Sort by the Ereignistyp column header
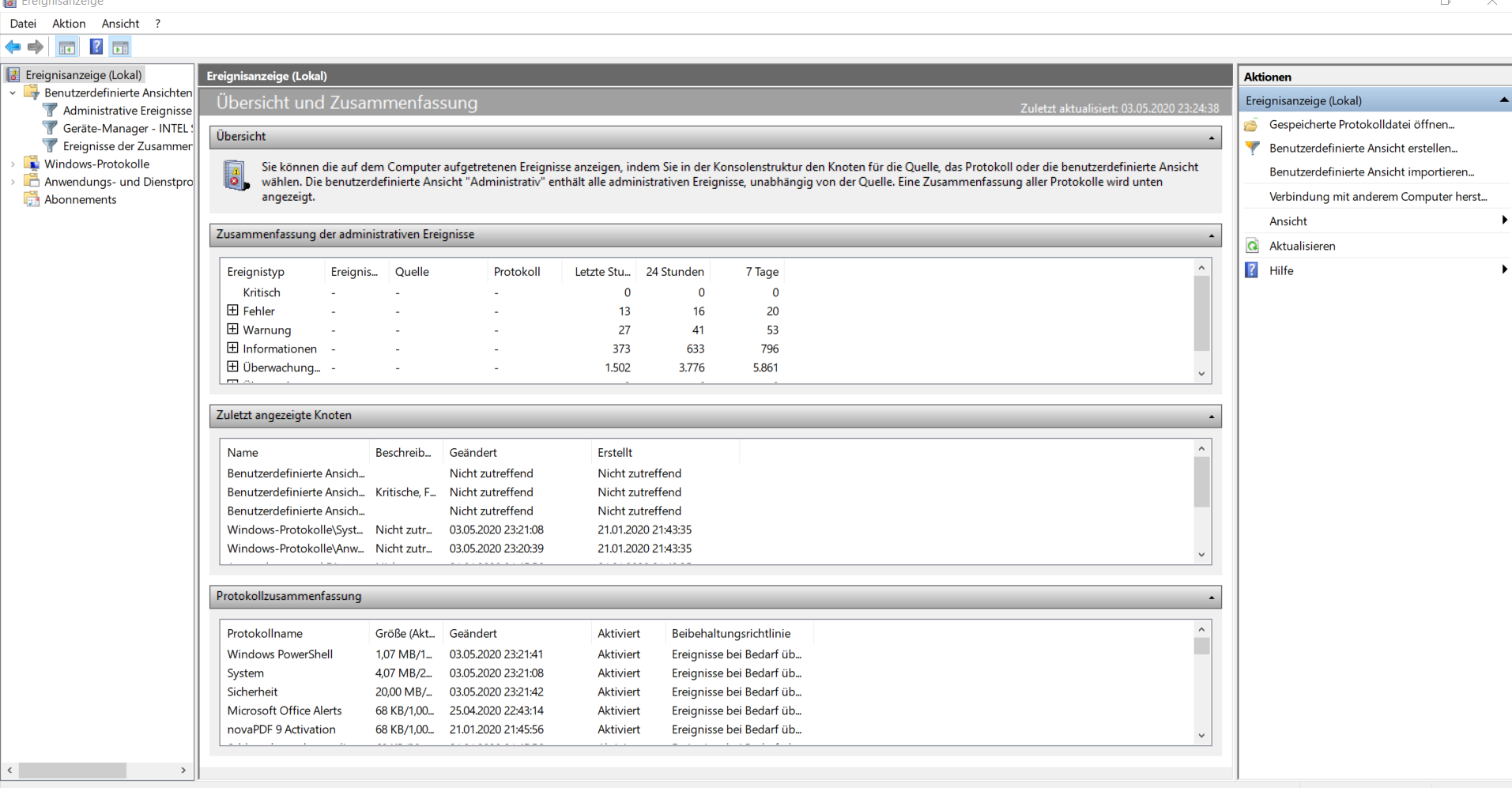The width and height of the screenshot is (1512, 788). tap(272, 272)
